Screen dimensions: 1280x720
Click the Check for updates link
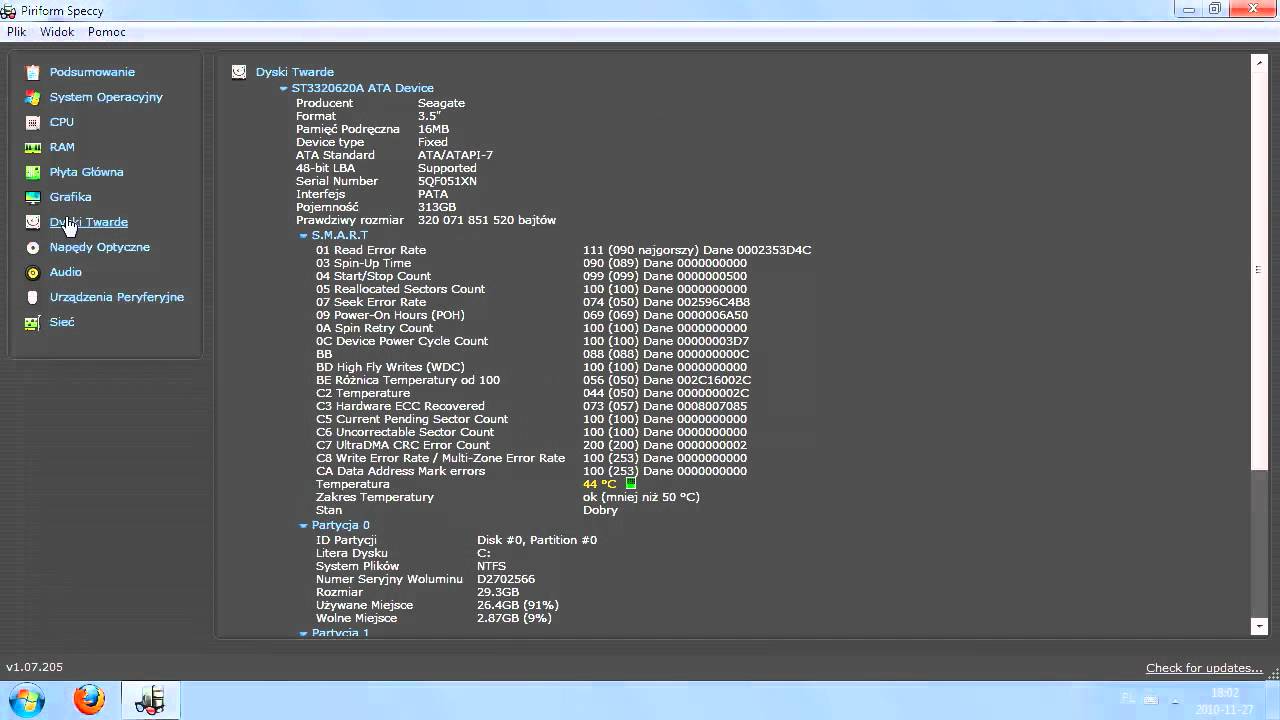tap(1204, 668)
